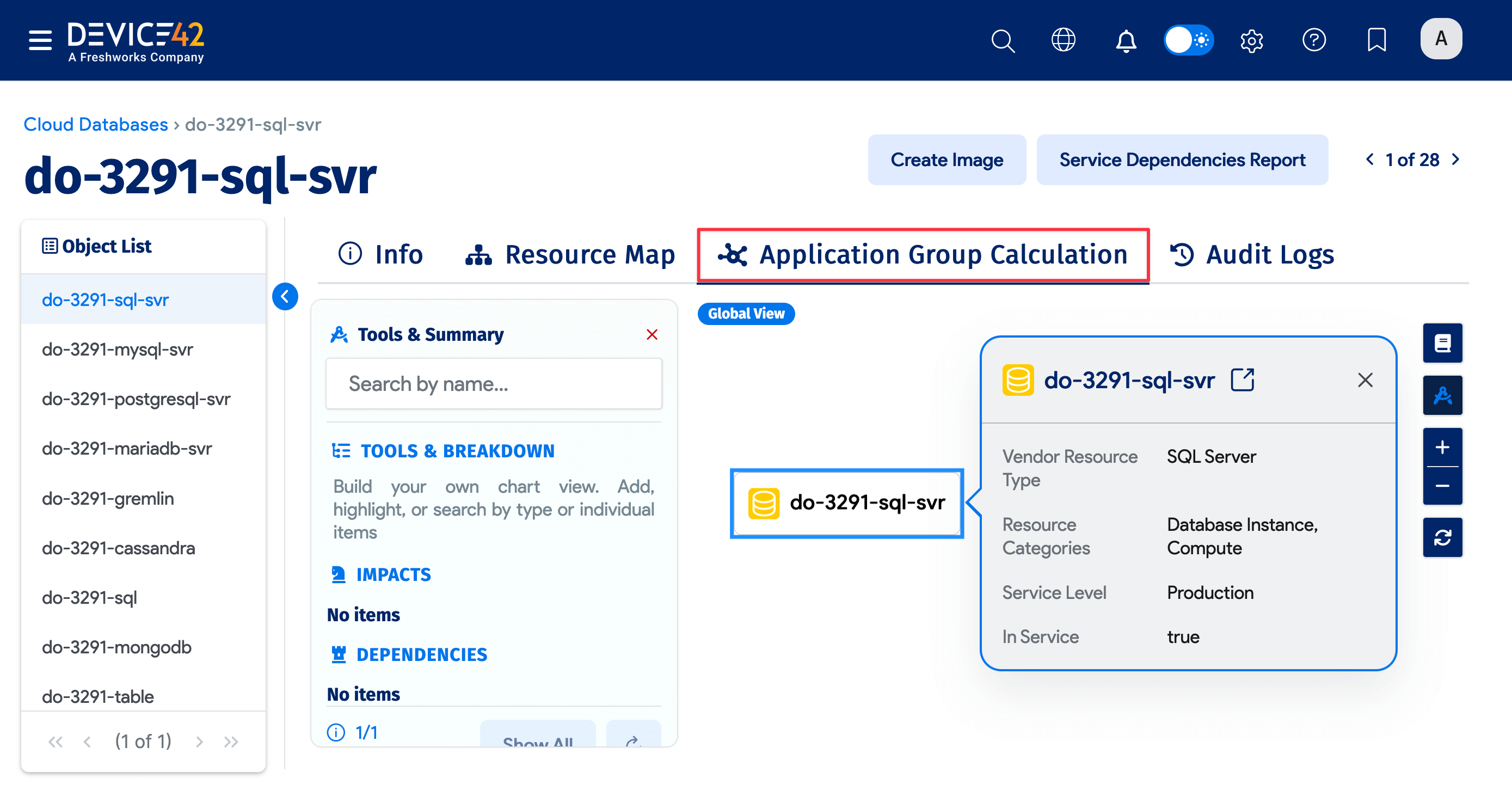The width and height of the screenshot is (1512, 796).
Task: Zoom out on the application group map
Action: click(x=1443, y=485)
